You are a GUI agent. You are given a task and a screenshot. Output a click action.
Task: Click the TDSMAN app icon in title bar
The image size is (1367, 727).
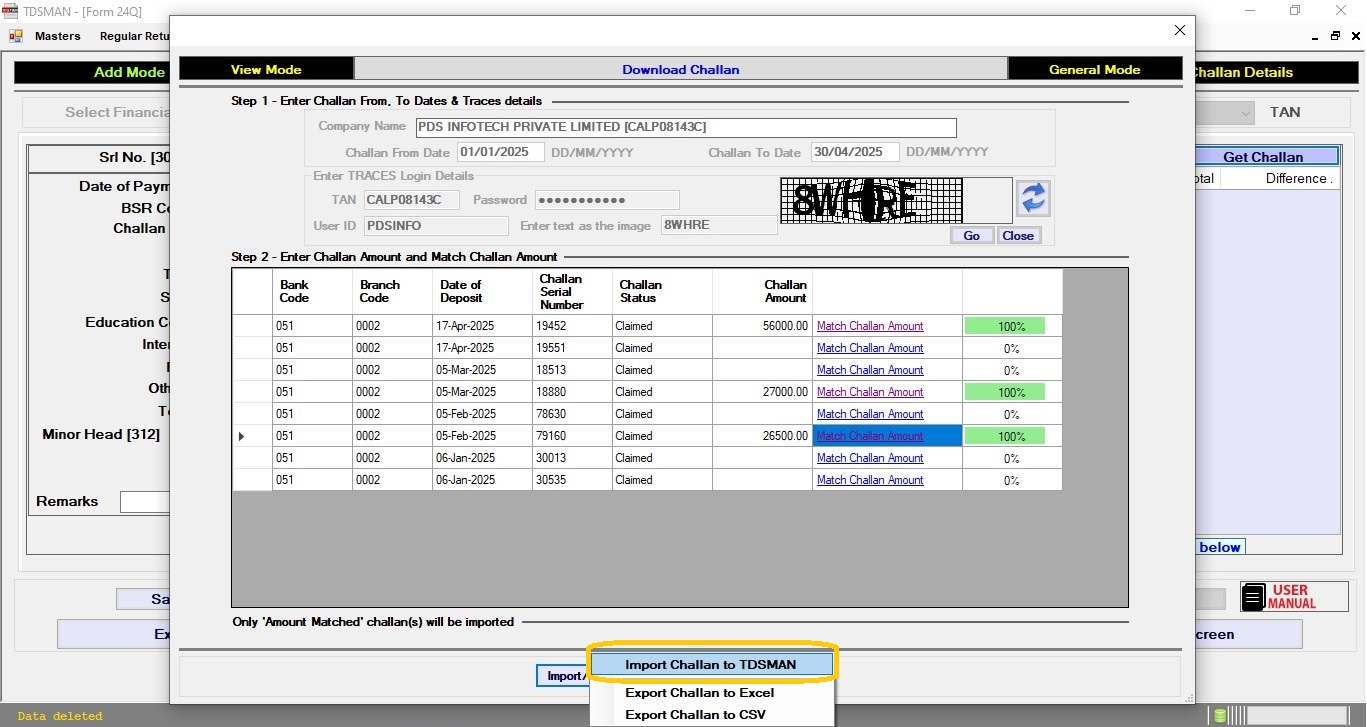point(10,11)
